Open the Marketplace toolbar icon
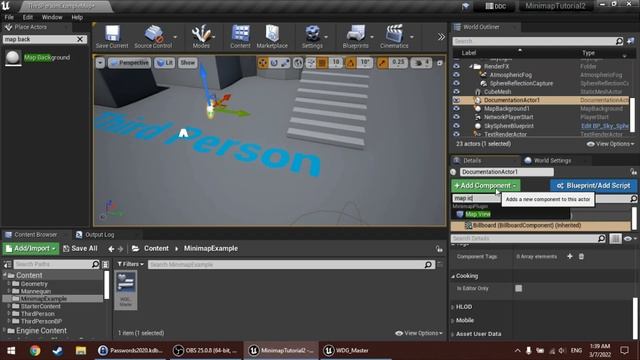Viewport: 640px width, 360px height. pos(272,36)
